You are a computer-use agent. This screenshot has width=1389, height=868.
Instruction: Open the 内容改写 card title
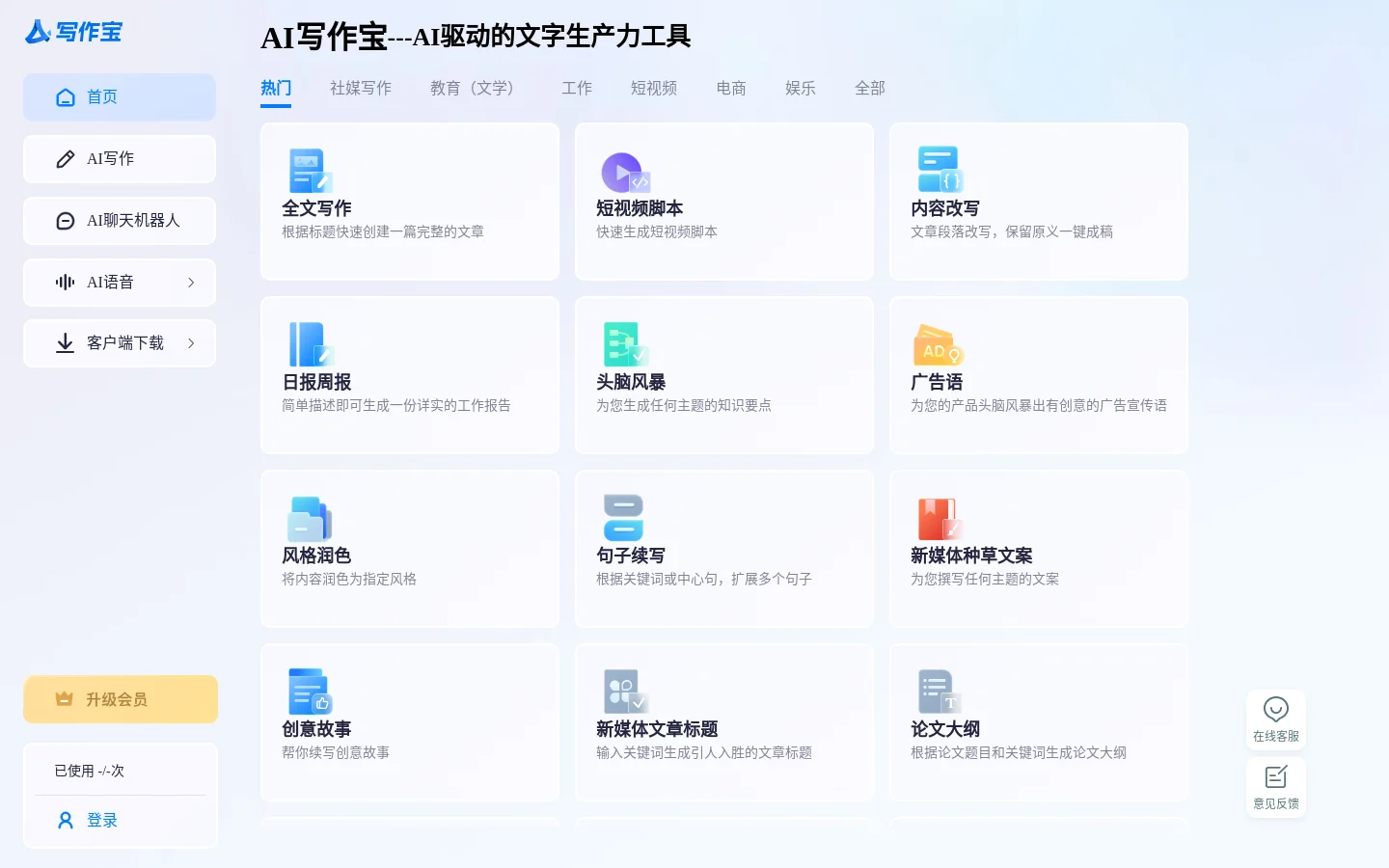click(945, 208)
